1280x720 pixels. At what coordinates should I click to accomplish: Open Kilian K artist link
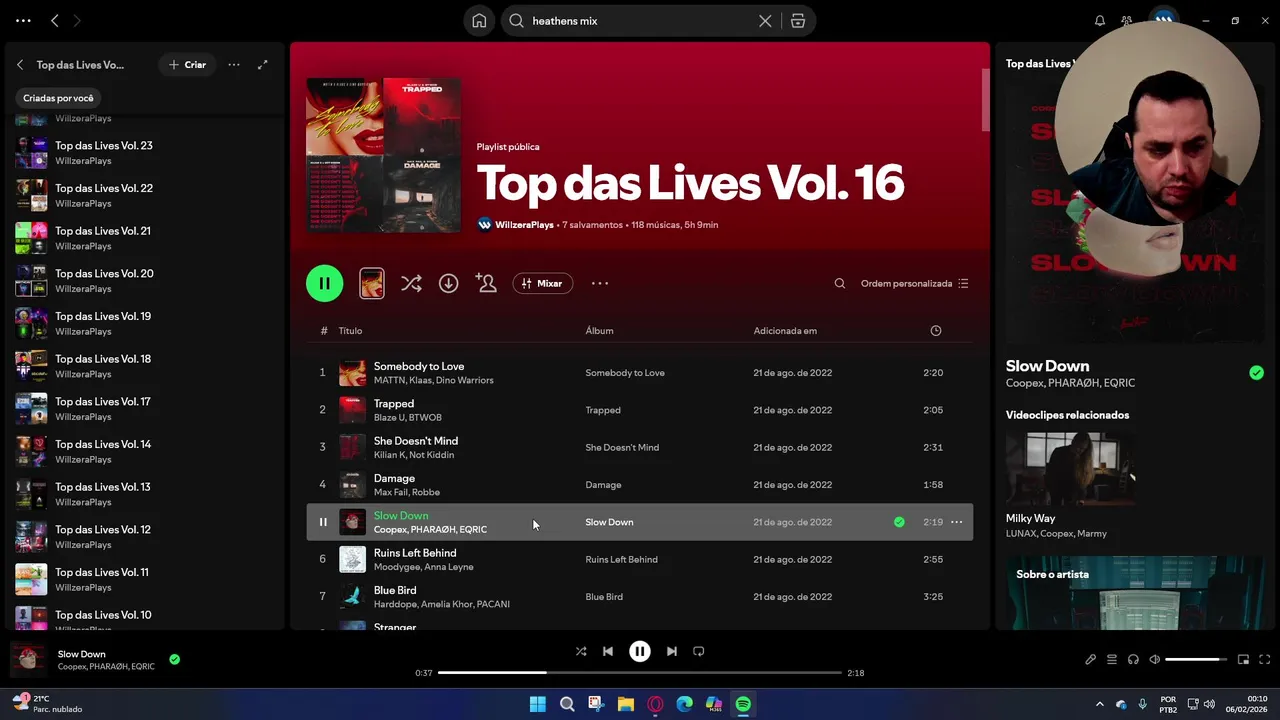click(388, 455)
